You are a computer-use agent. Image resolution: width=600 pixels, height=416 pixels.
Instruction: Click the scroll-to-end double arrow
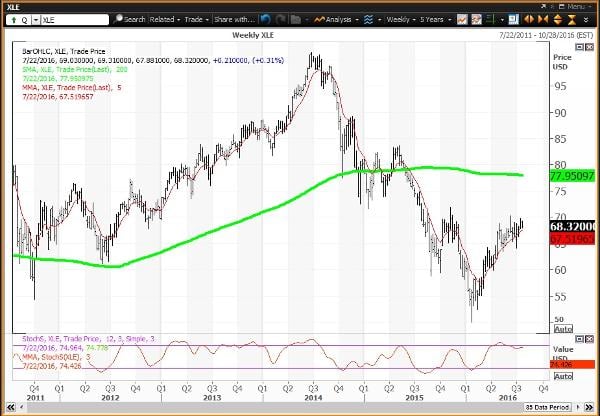pos(589,407)
